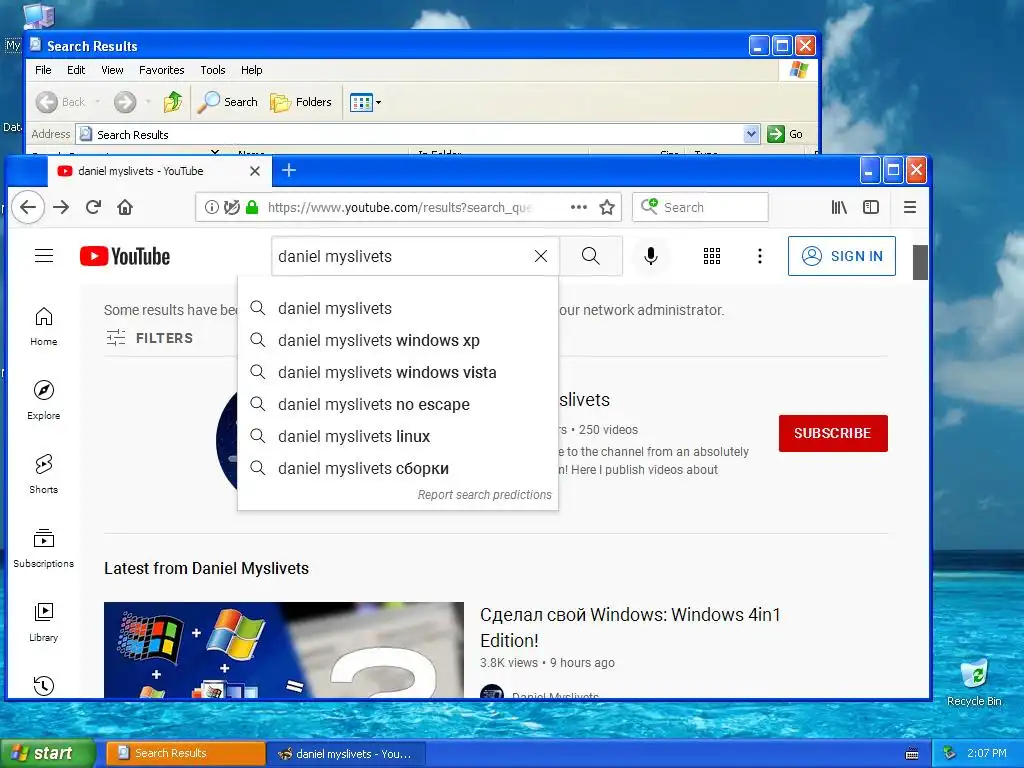Open the Windows Start menu

48,753
